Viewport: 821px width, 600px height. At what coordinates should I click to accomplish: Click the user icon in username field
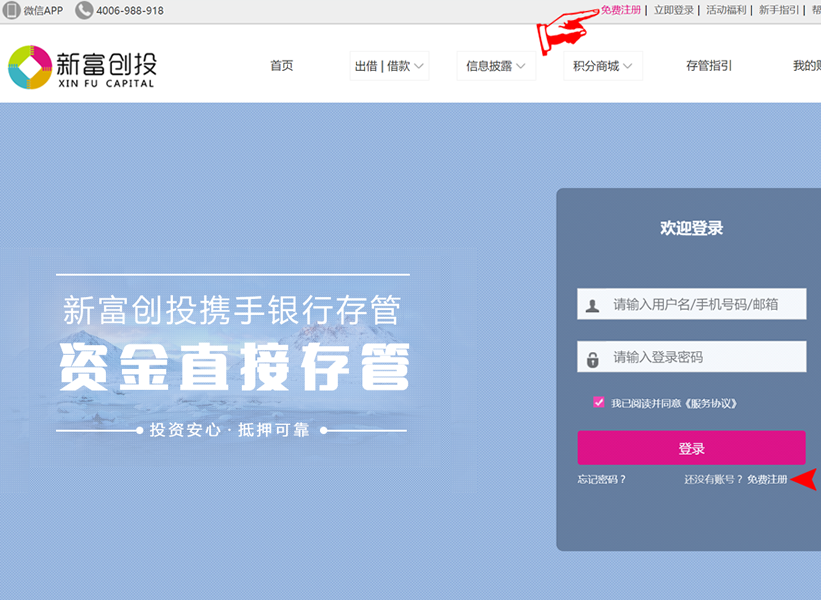click(592, 305)
